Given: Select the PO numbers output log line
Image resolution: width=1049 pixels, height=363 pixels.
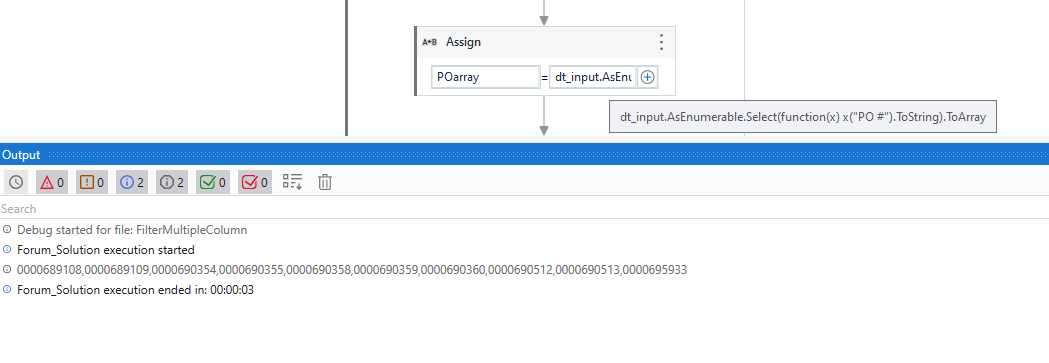Looking at the screenshot, I should pos(352,270).
